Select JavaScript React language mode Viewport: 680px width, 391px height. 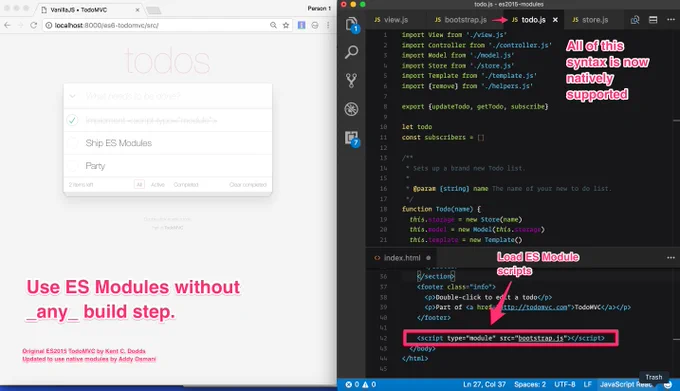(626, 384)
